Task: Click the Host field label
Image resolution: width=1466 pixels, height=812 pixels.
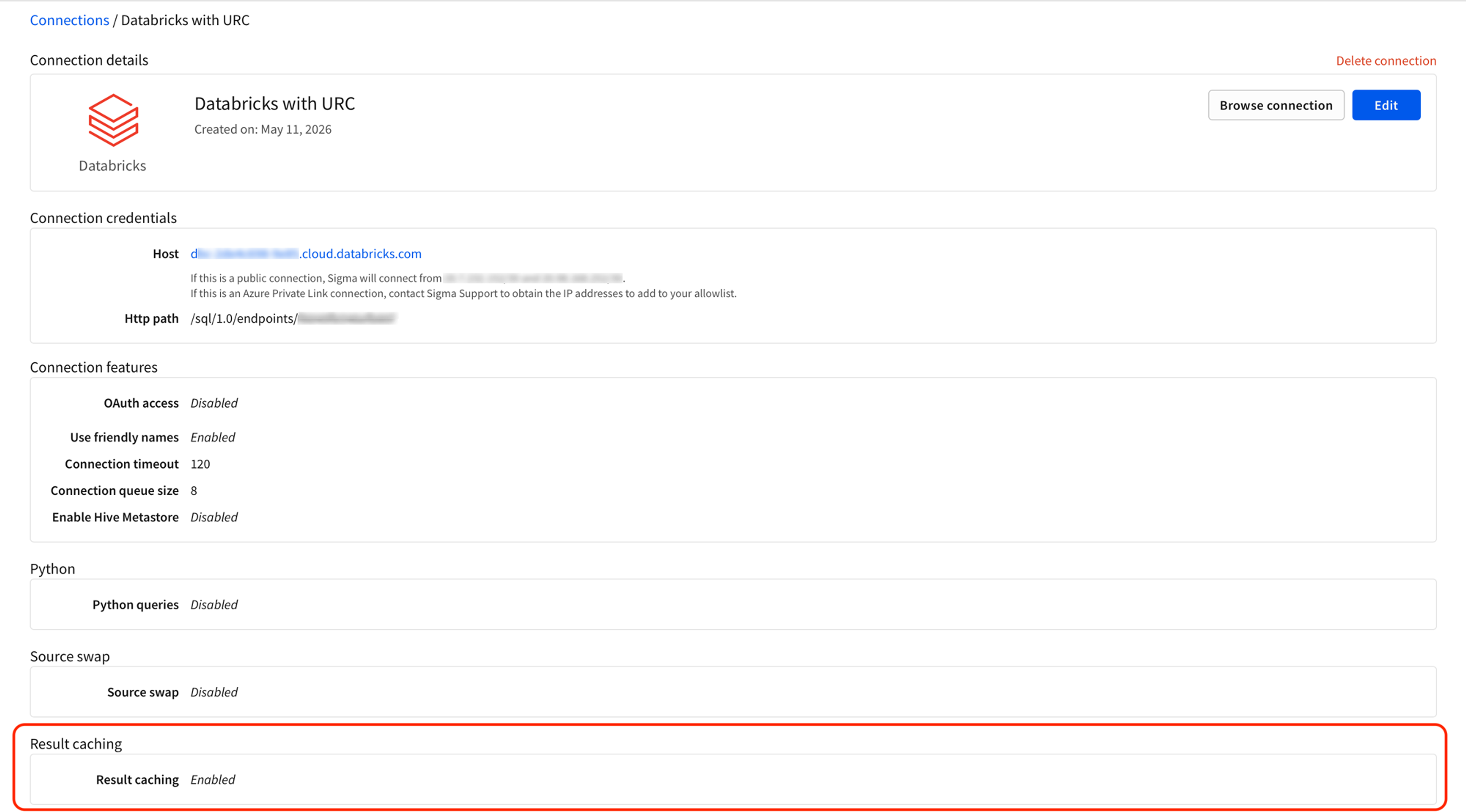Action: (x=166, y=254)
